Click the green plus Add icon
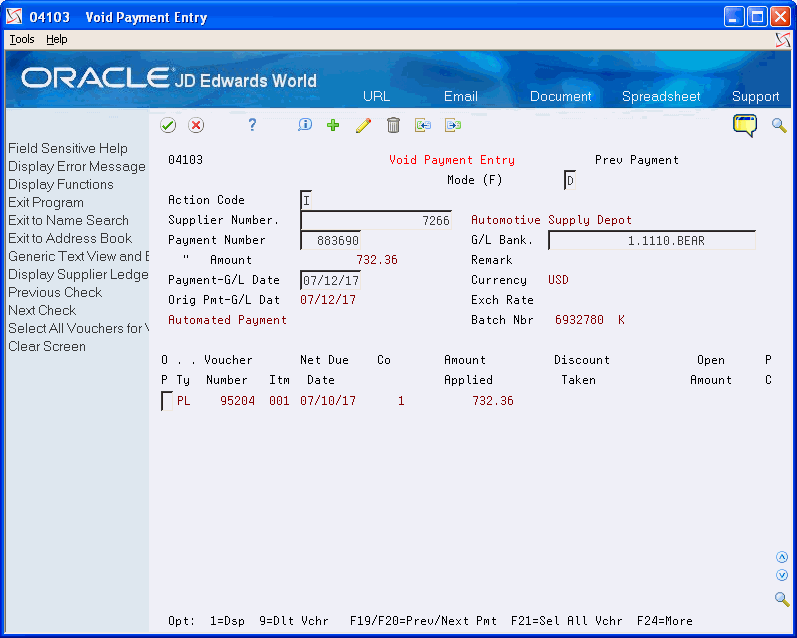Viewport: 797px width, 638px height. [333, 125]
